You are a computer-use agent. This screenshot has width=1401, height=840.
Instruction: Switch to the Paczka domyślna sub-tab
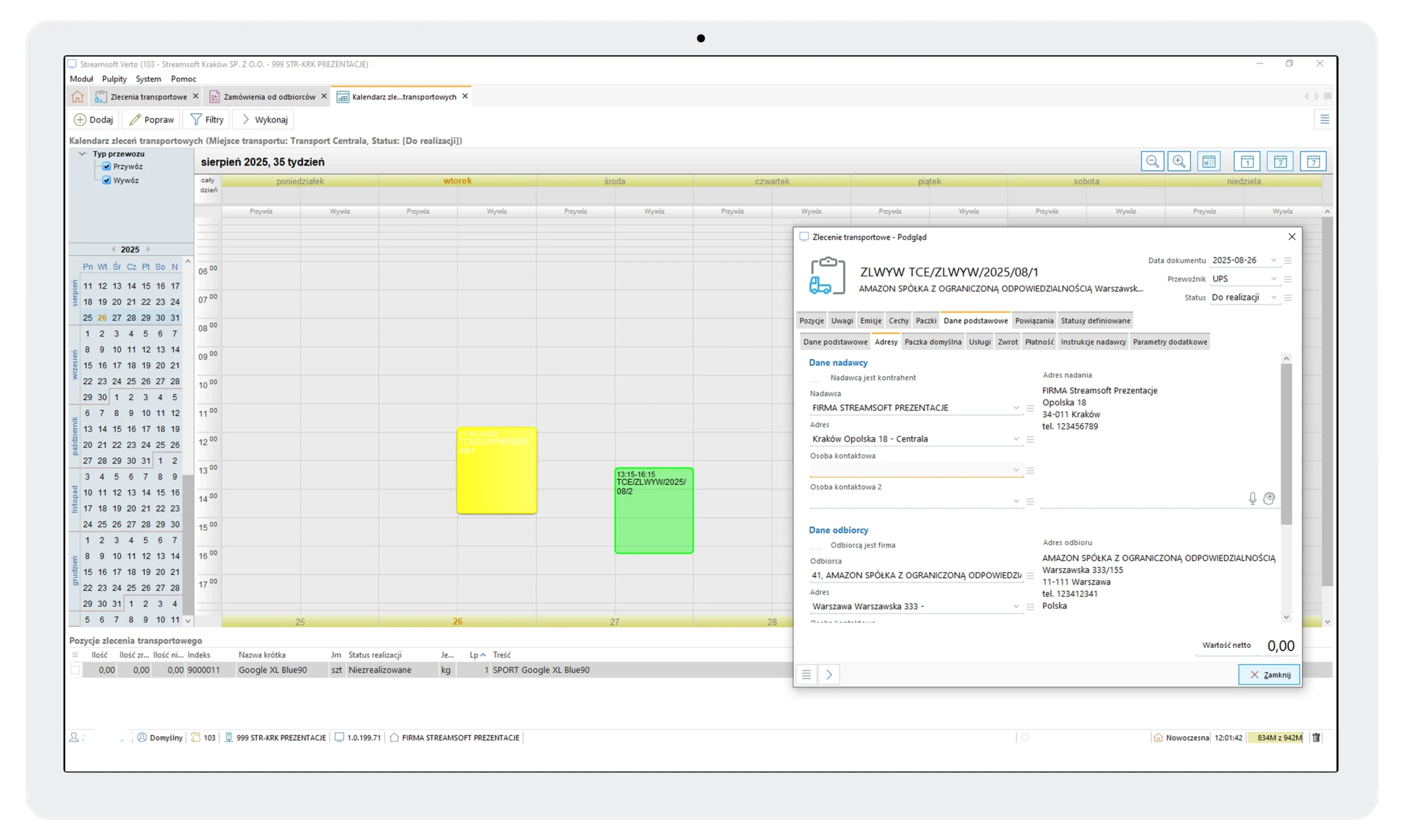point(933,342)
